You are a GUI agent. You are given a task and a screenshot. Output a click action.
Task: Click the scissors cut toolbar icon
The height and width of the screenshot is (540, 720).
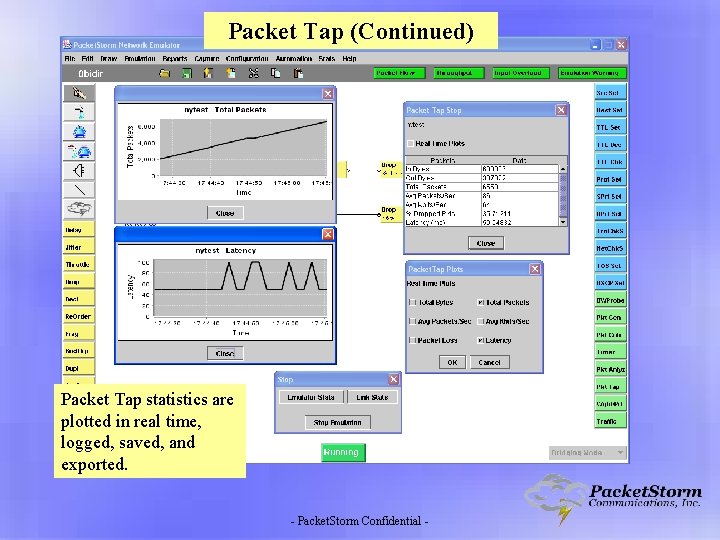(253, 73)
